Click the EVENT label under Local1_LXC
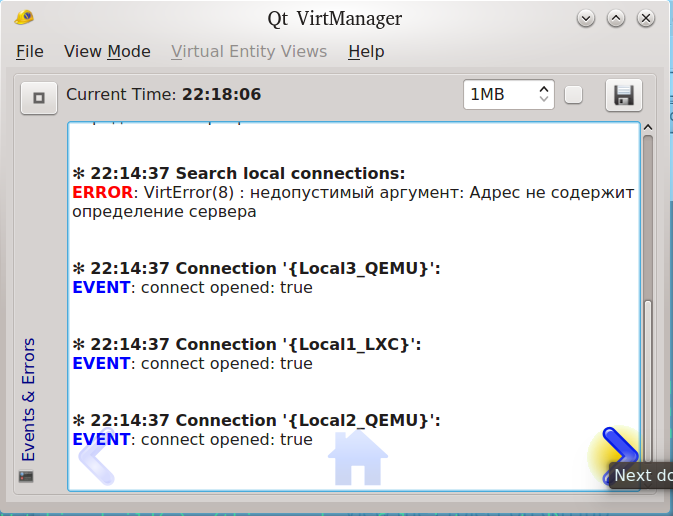 tap(101, 363)
